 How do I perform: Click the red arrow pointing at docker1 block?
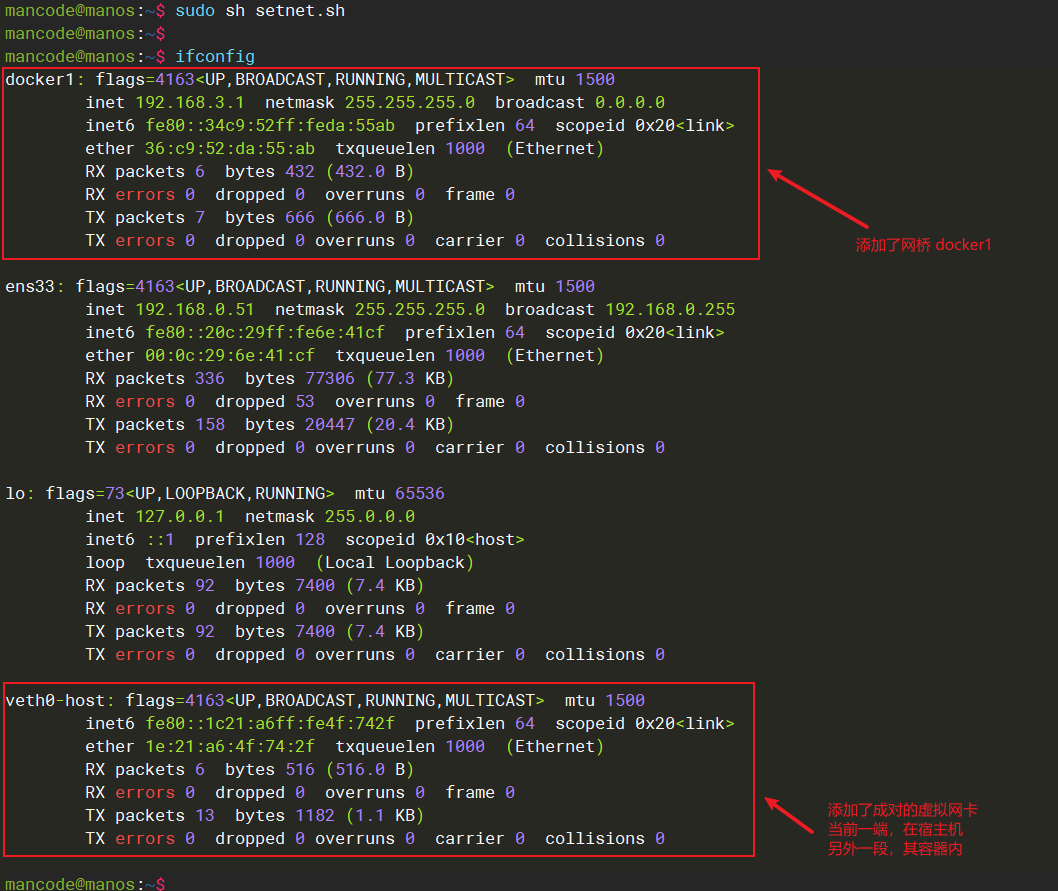(x=818, y=198)
